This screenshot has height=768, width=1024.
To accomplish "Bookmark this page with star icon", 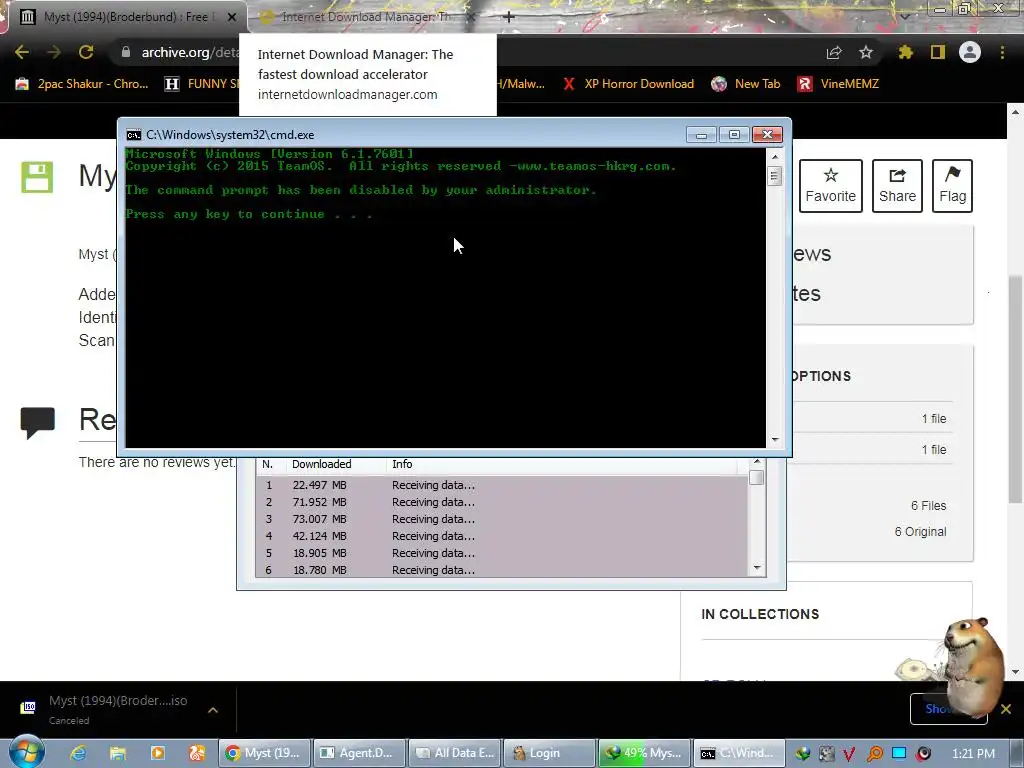I will pyautogui.click(x=866, y=52).
